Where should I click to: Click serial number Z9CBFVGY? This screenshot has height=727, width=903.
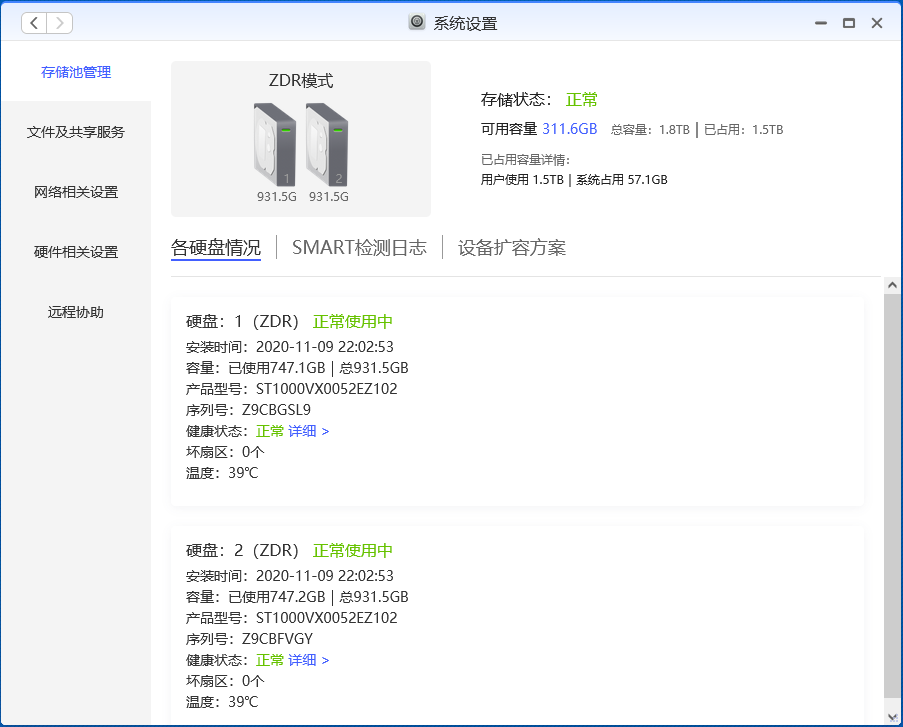[x=278, y=639]
